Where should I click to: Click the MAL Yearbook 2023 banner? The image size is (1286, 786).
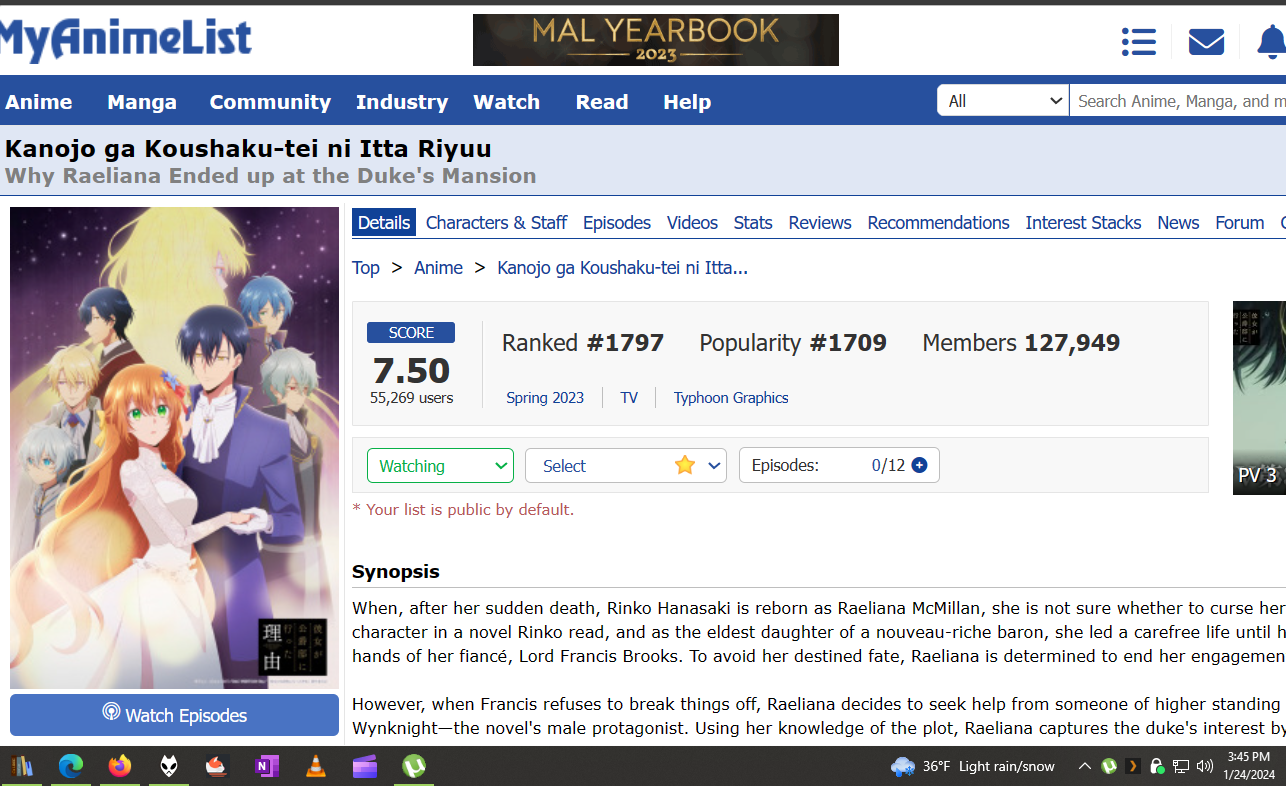(656, 40)
